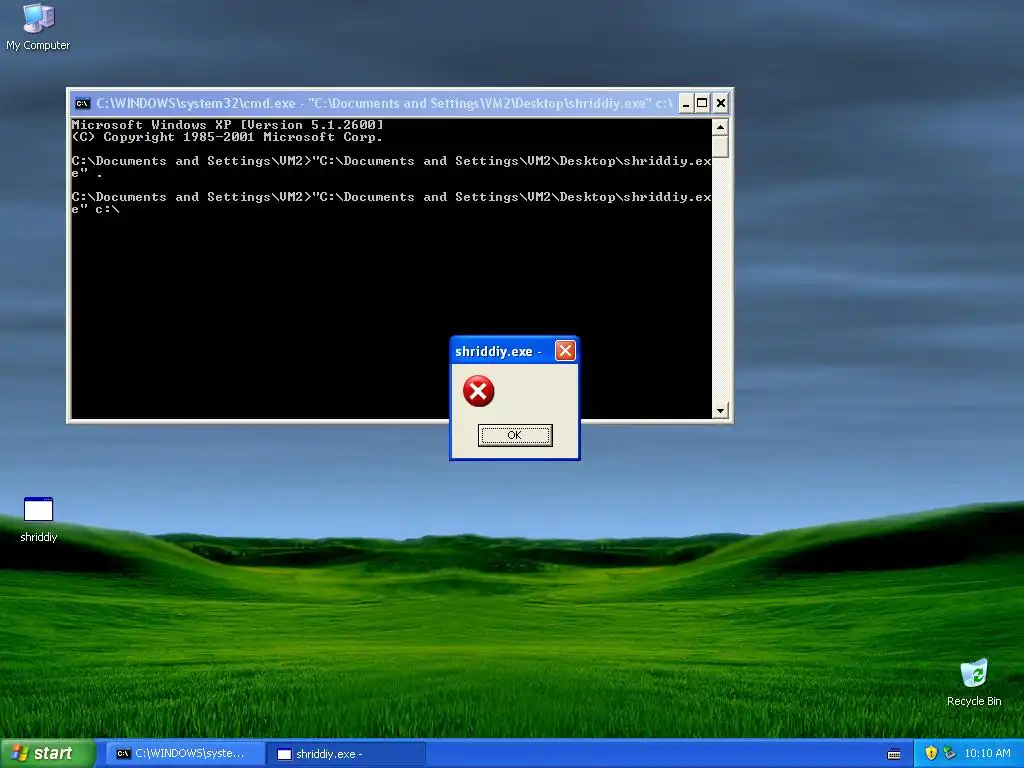Click the red error icon in dialog
The image size is (1024, 768).
(x=479, y=391)
